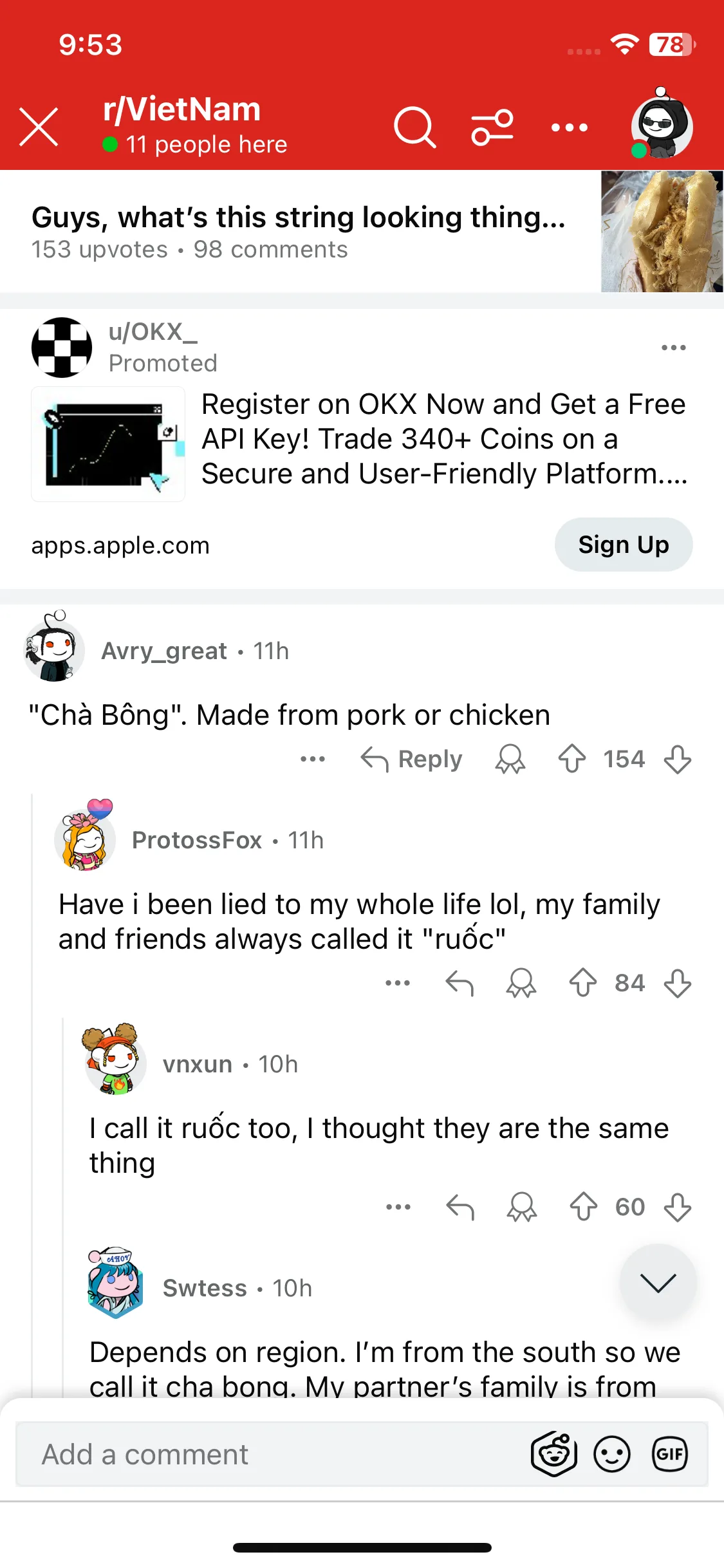The image size is (724, 1568).
Task: Click Reply on Avry_great's comment
Action: 411,759
